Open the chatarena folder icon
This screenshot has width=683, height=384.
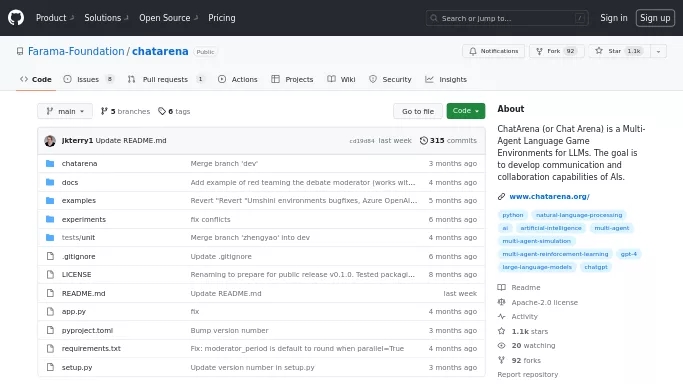50,164
